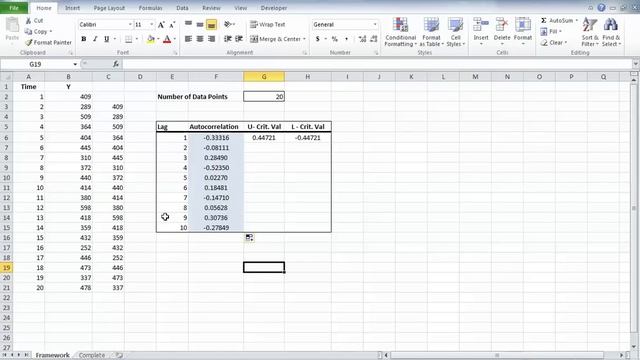Open Font dialog launcher

(175, 53)
